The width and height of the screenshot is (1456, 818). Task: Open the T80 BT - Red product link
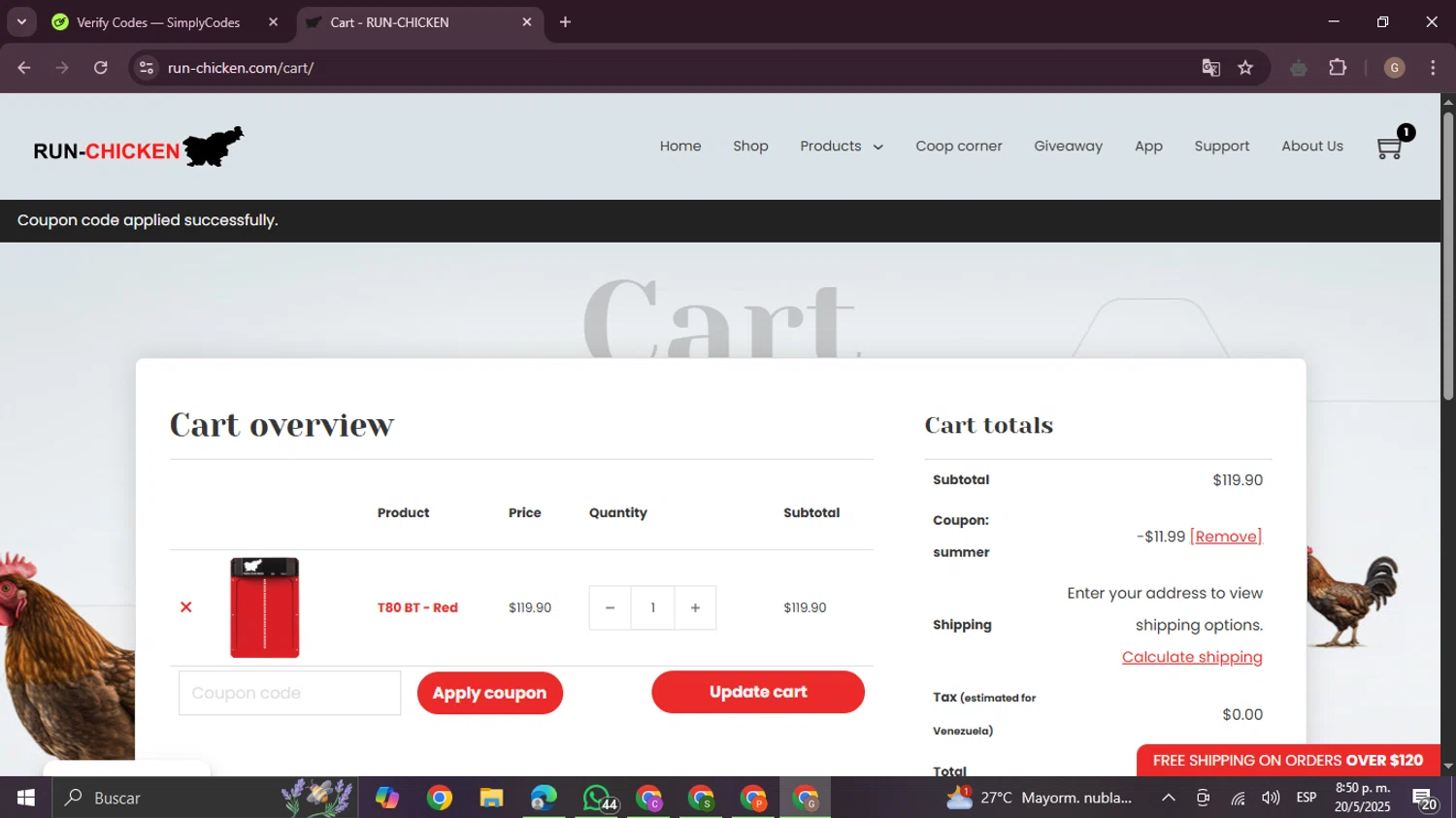click(417, 607)
